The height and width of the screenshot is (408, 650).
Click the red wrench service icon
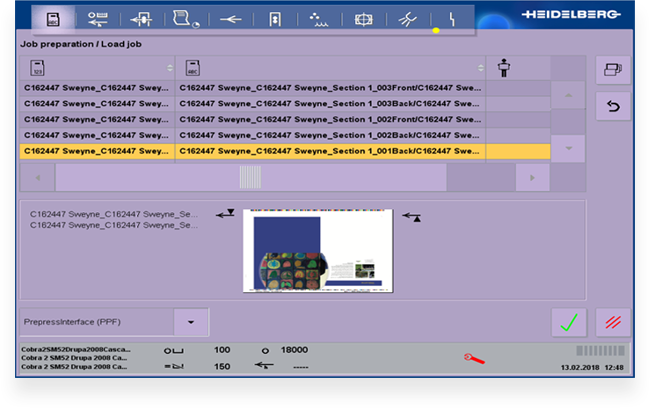coord(475,357)
